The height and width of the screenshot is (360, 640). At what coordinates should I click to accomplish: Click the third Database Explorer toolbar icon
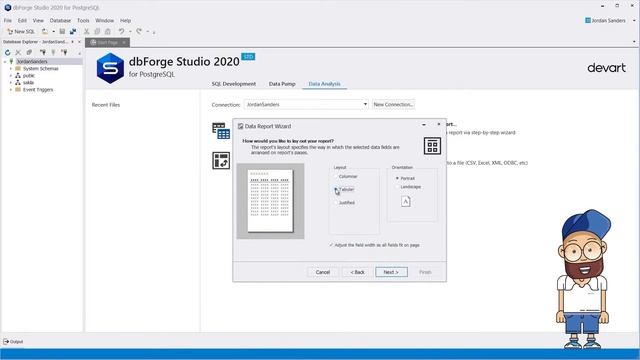[29, 52]
